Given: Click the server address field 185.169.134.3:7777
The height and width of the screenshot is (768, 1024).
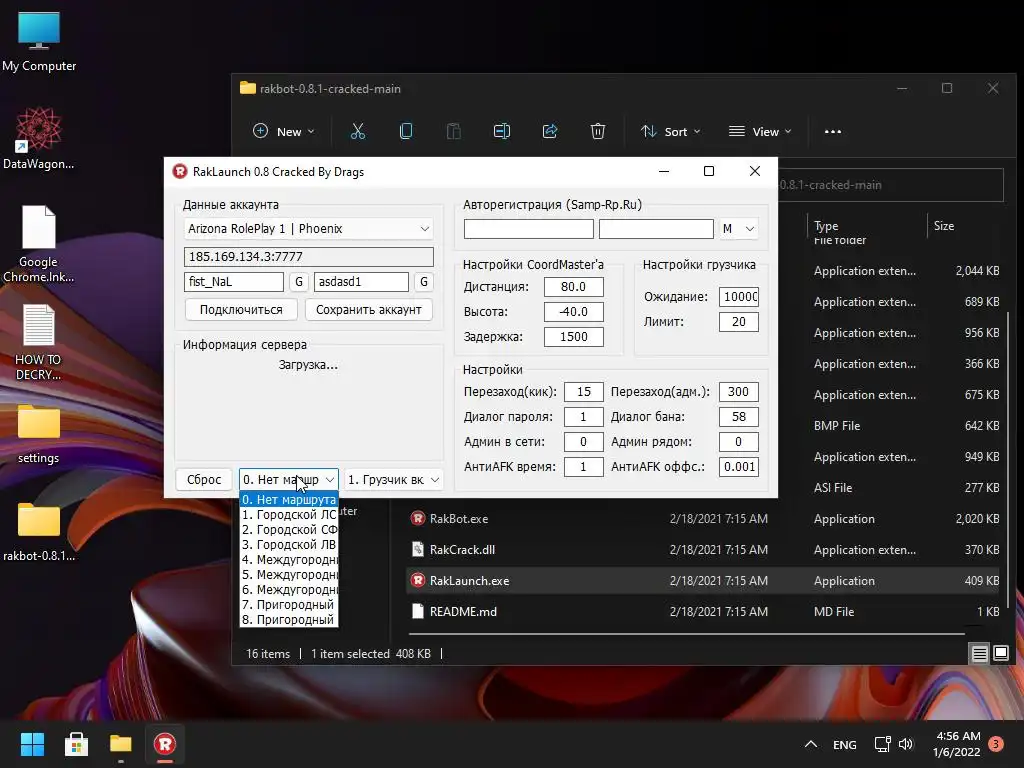Looking at the screenshot, I should click(308, 257).
